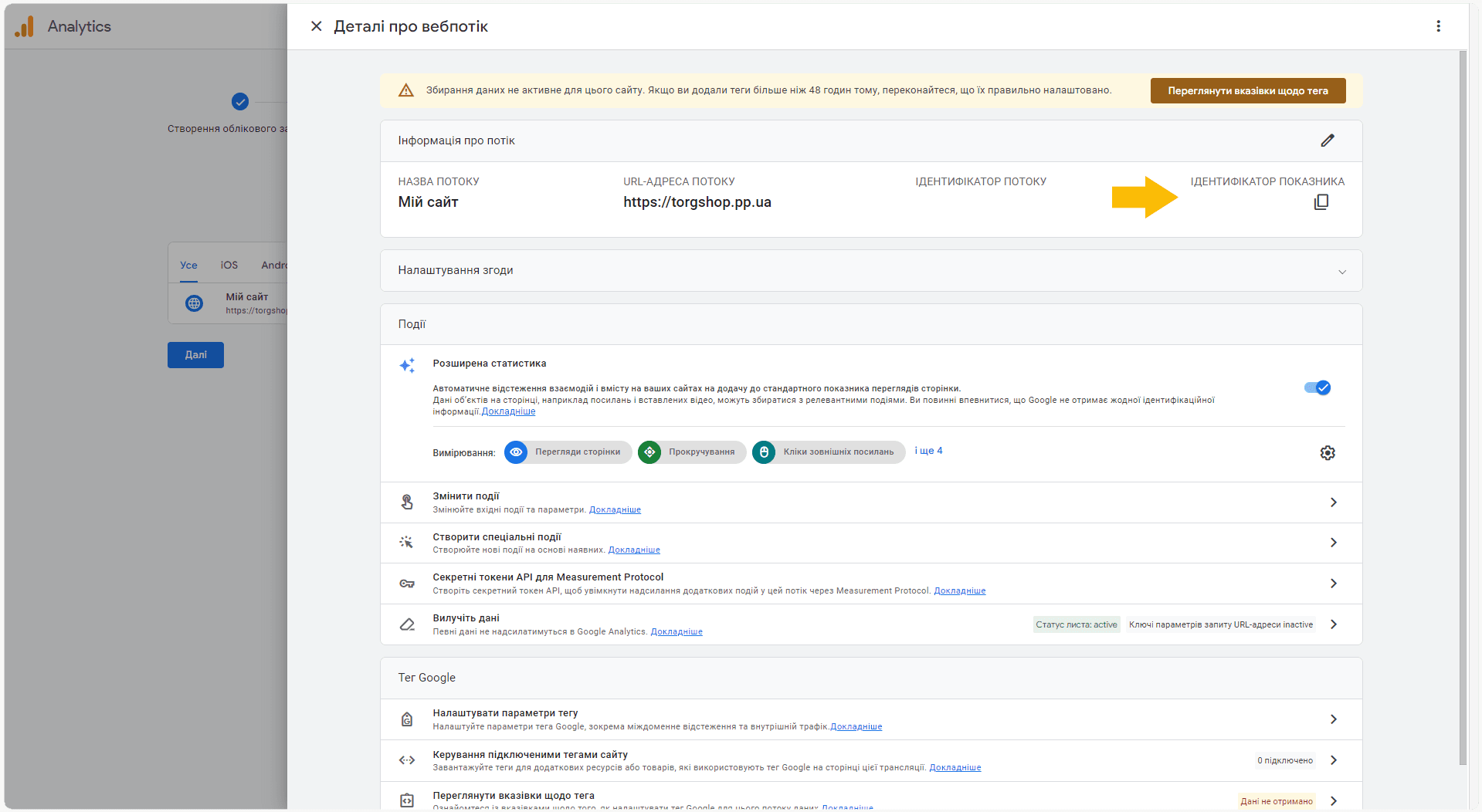Click the stream name Мій сайт value

click(x=428, y=202)
